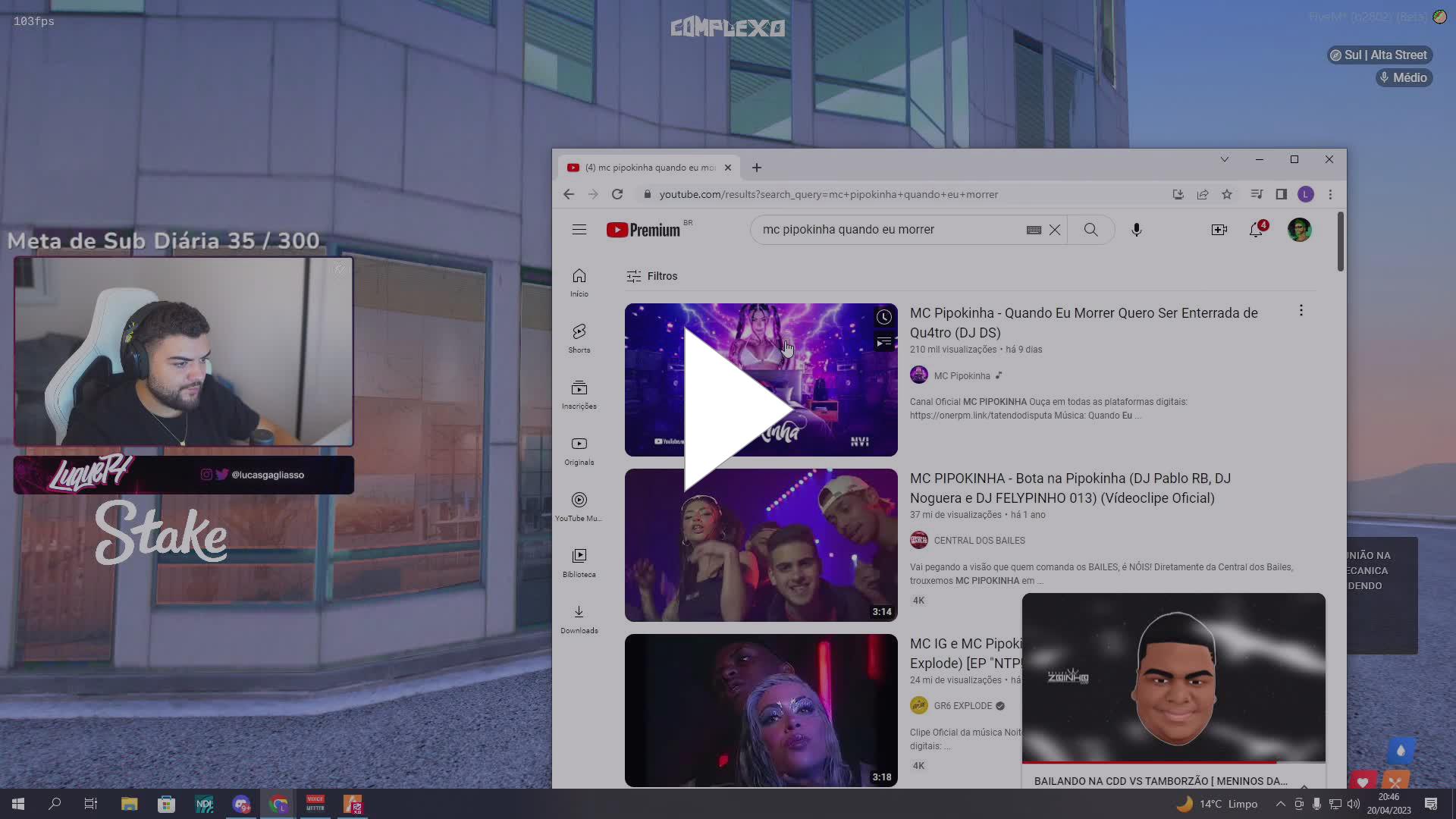Viewport: 1456px width, 819px height.
Task: Open Chrome's three-dot browser menu
Action: (1329, 194)
